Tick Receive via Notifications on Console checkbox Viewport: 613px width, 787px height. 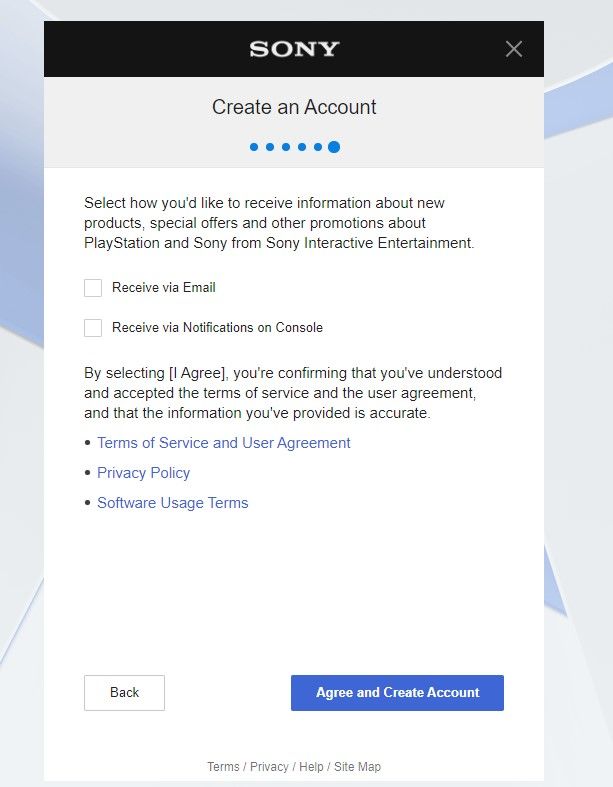point(93,328)
